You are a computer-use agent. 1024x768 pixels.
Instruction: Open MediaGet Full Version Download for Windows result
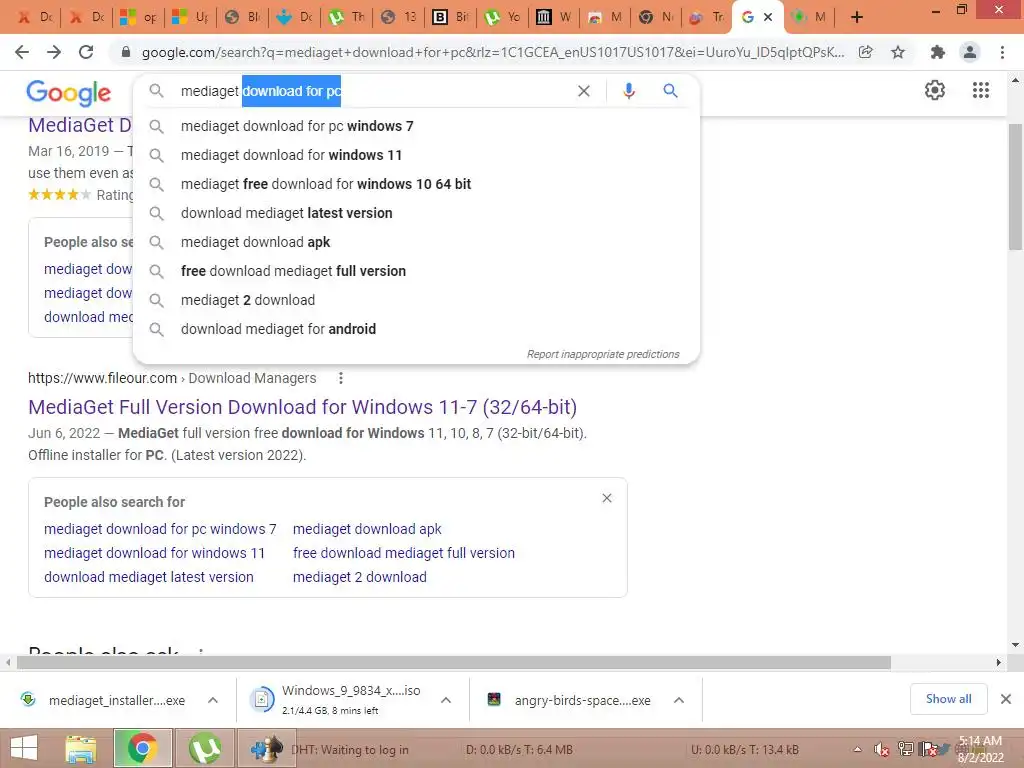(302, 407)
